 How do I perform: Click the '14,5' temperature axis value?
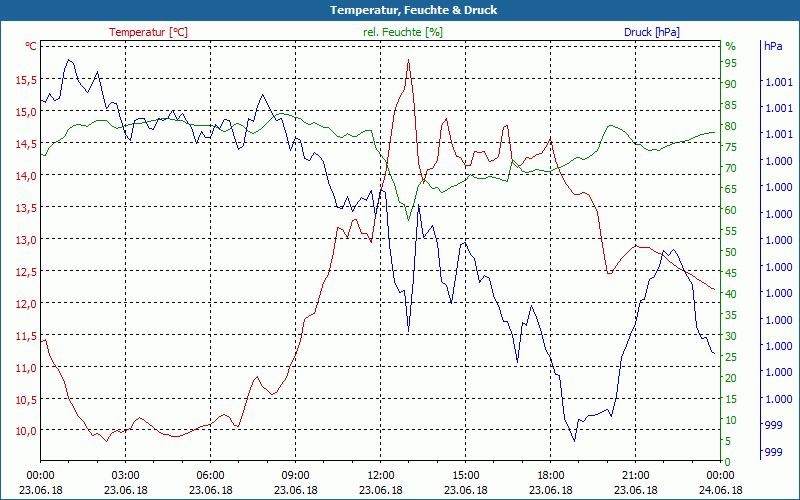point(27,144)
